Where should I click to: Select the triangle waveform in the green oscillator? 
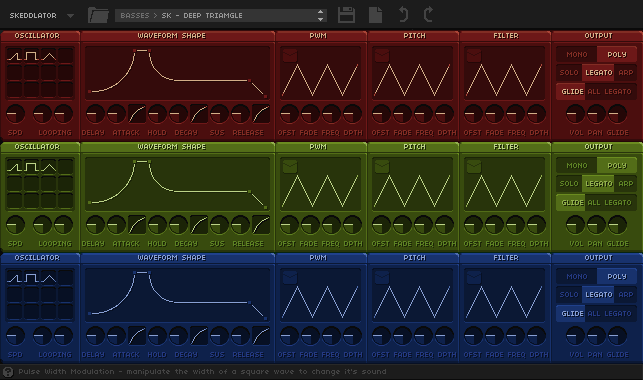click(x=48, y=166)
